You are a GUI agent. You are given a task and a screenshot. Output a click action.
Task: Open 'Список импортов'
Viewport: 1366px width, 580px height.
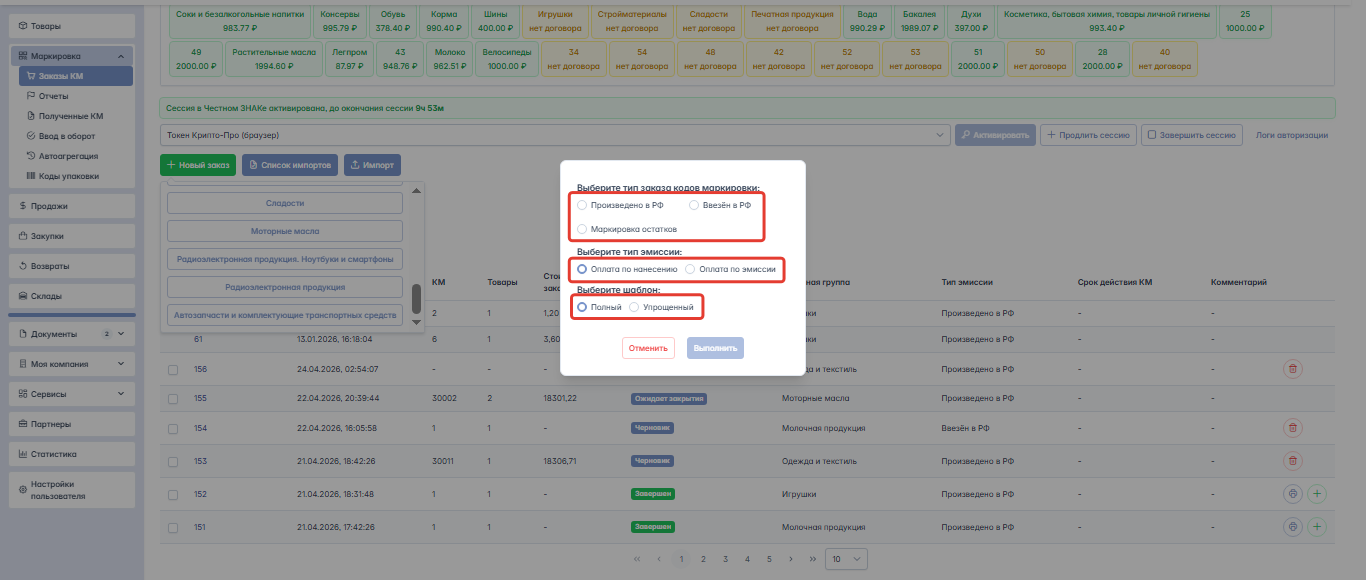(x=289, y=164)
